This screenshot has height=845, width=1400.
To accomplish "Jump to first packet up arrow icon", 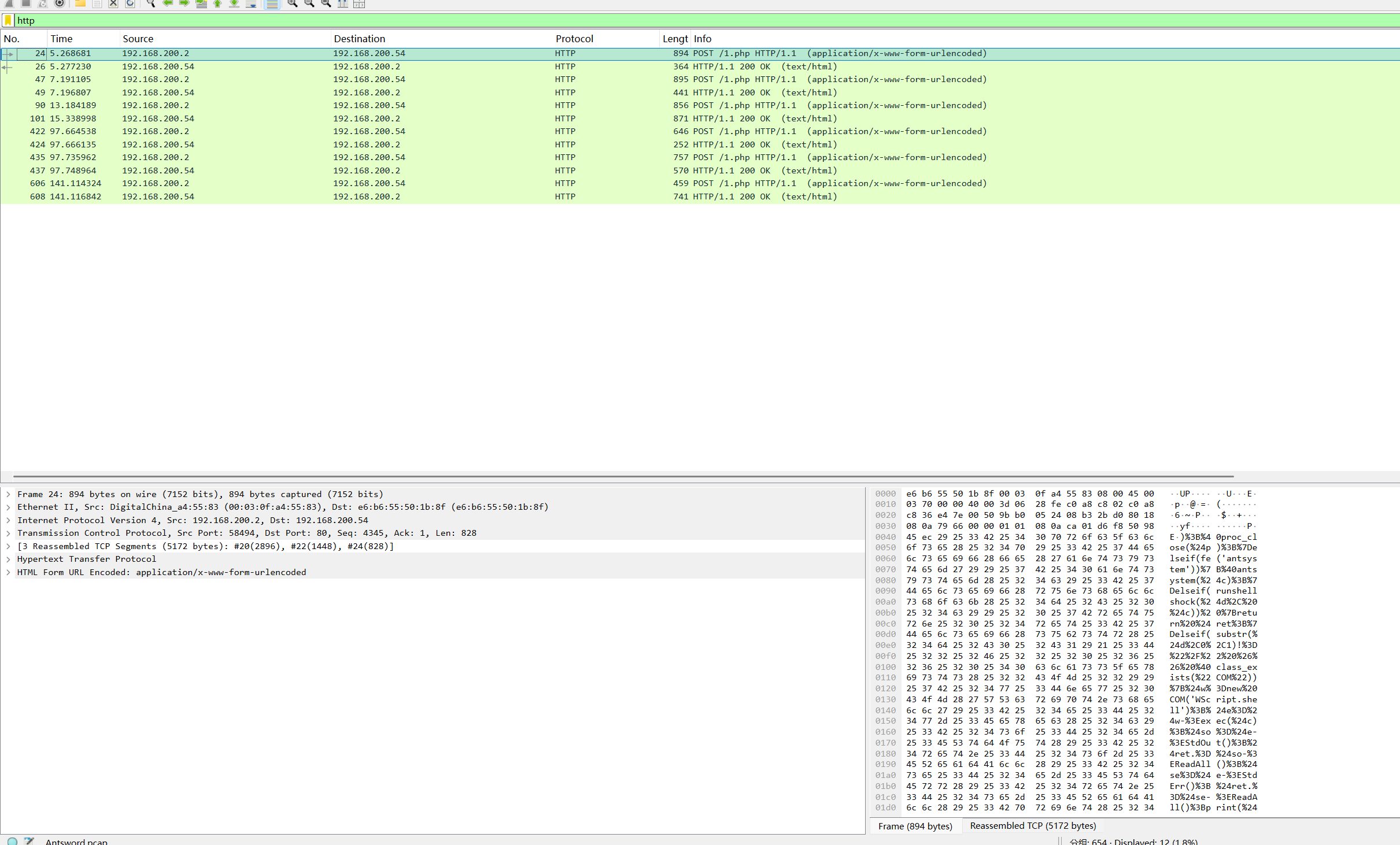I will [217, 3].
